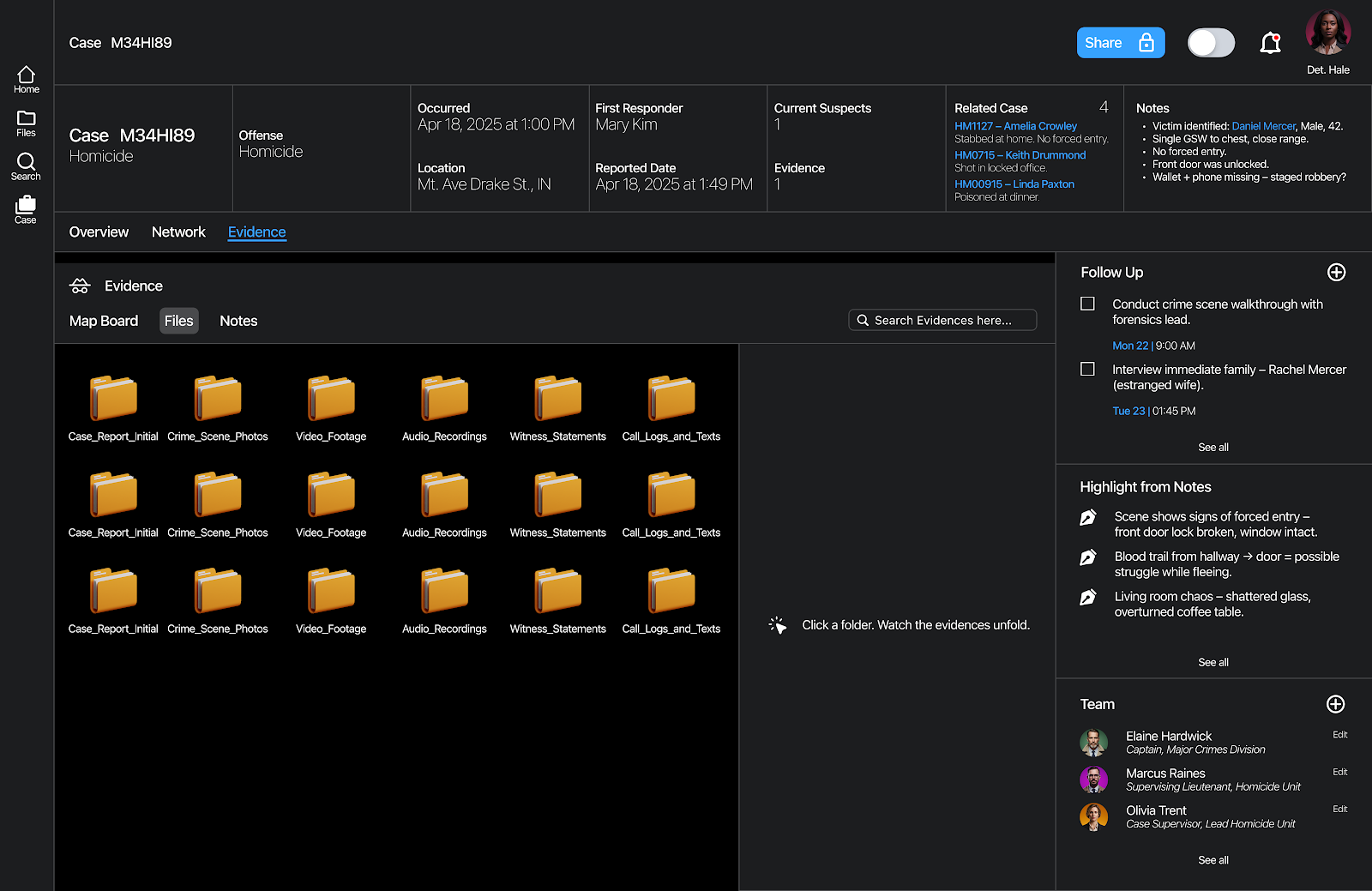Click the Mon 22 follow-up date

click(x=1129, y=346)
